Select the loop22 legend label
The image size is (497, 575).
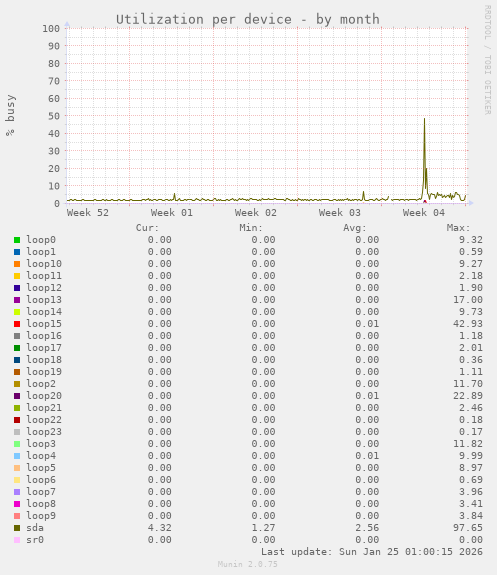[44, 420]
